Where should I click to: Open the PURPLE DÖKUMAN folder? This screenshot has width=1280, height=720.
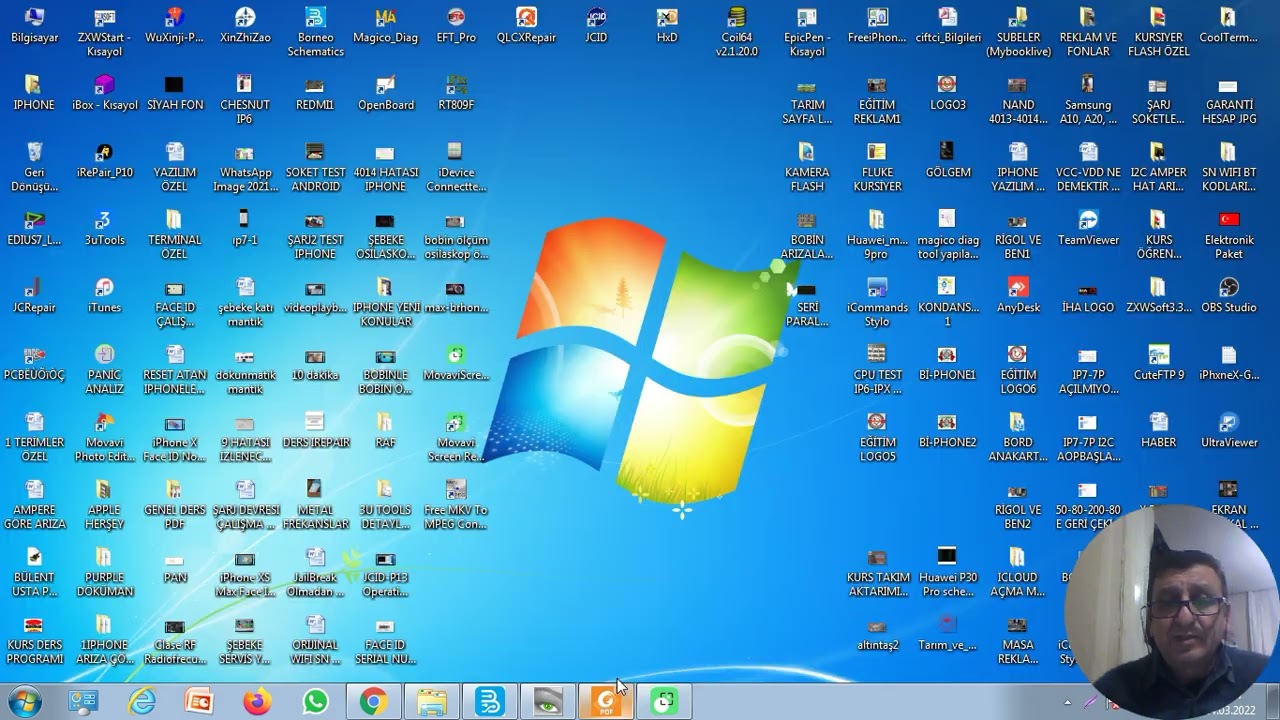coord(104,572)
